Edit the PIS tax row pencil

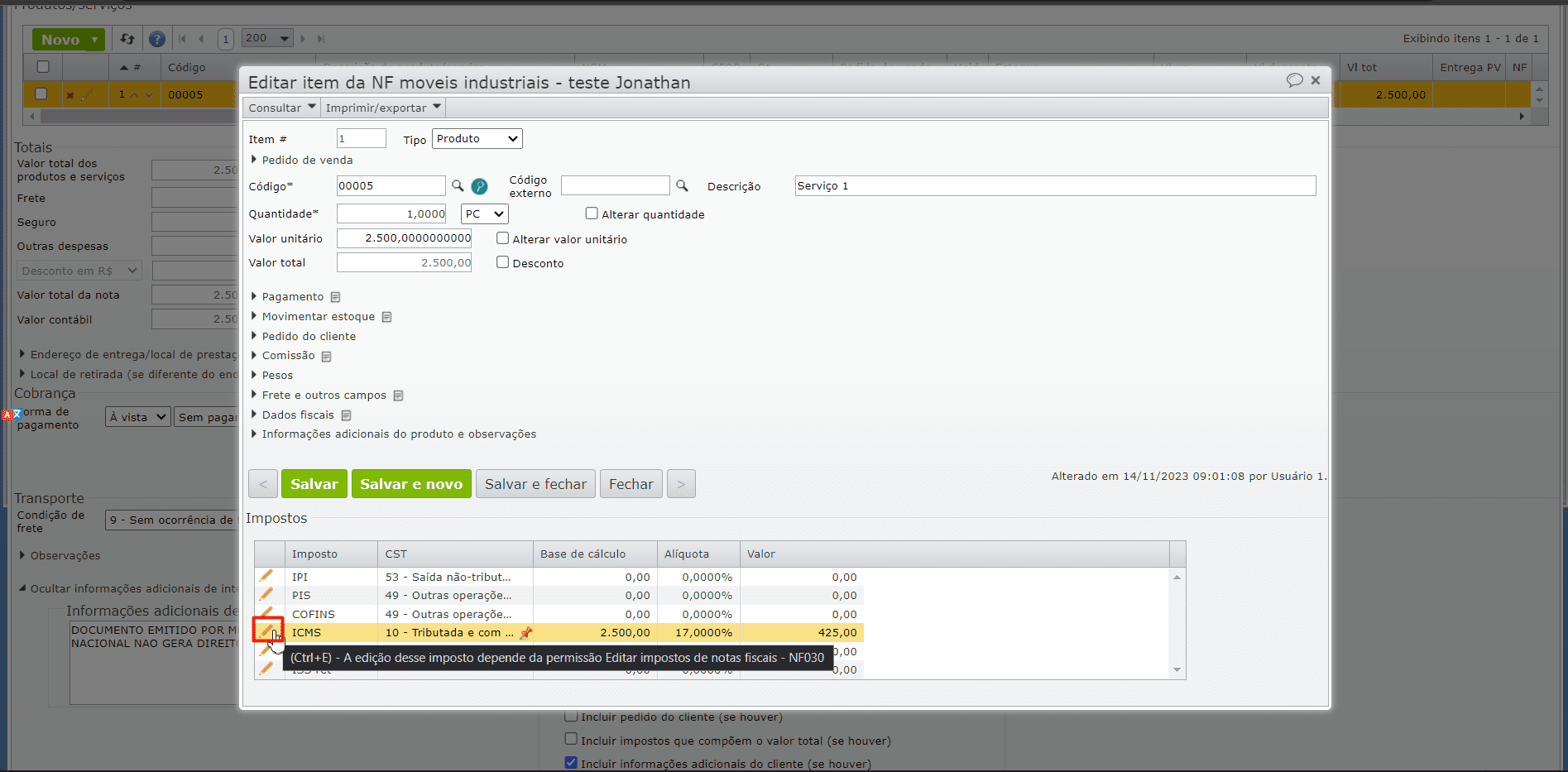click(x=266, y=594)
